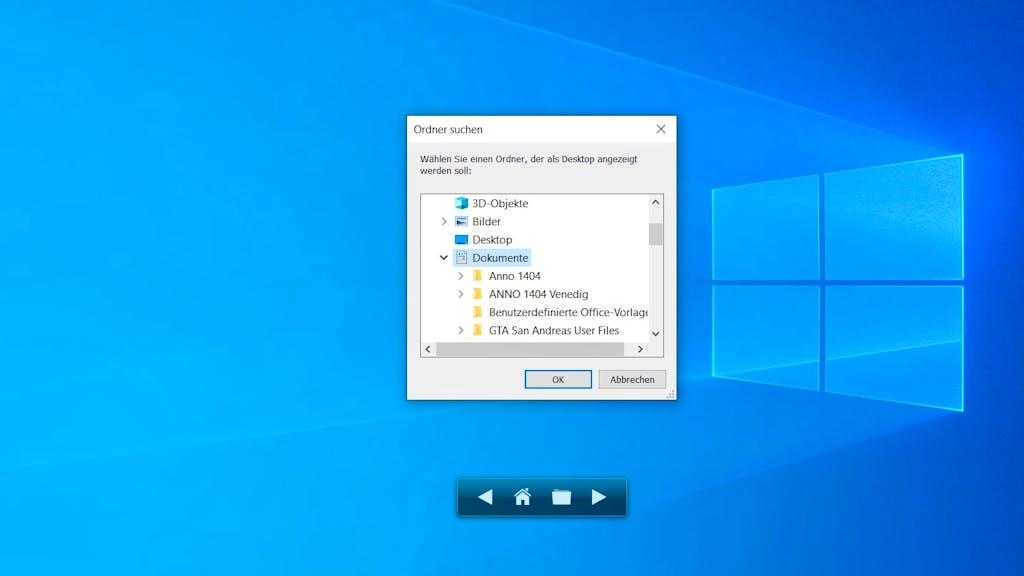Click the ANNO 1404 Venedig folder icon
Screen dimensions: 1024x576
[477, 294]
